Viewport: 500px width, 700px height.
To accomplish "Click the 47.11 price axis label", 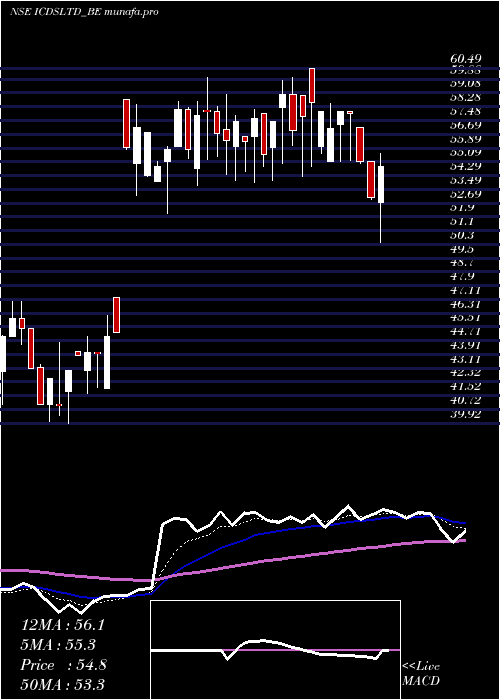I will 465,291.
